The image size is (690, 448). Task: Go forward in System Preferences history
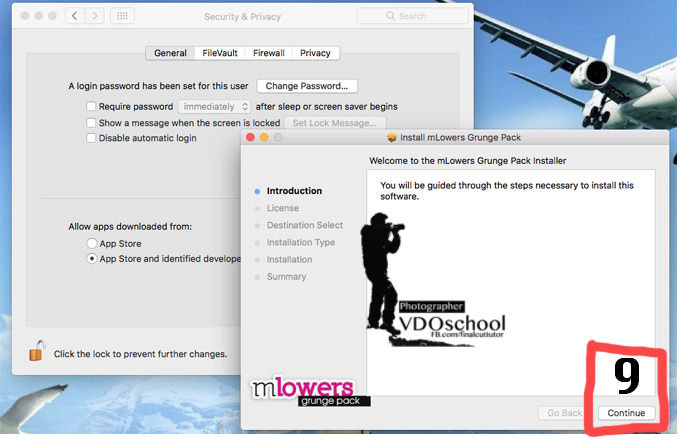coord(95,16)
